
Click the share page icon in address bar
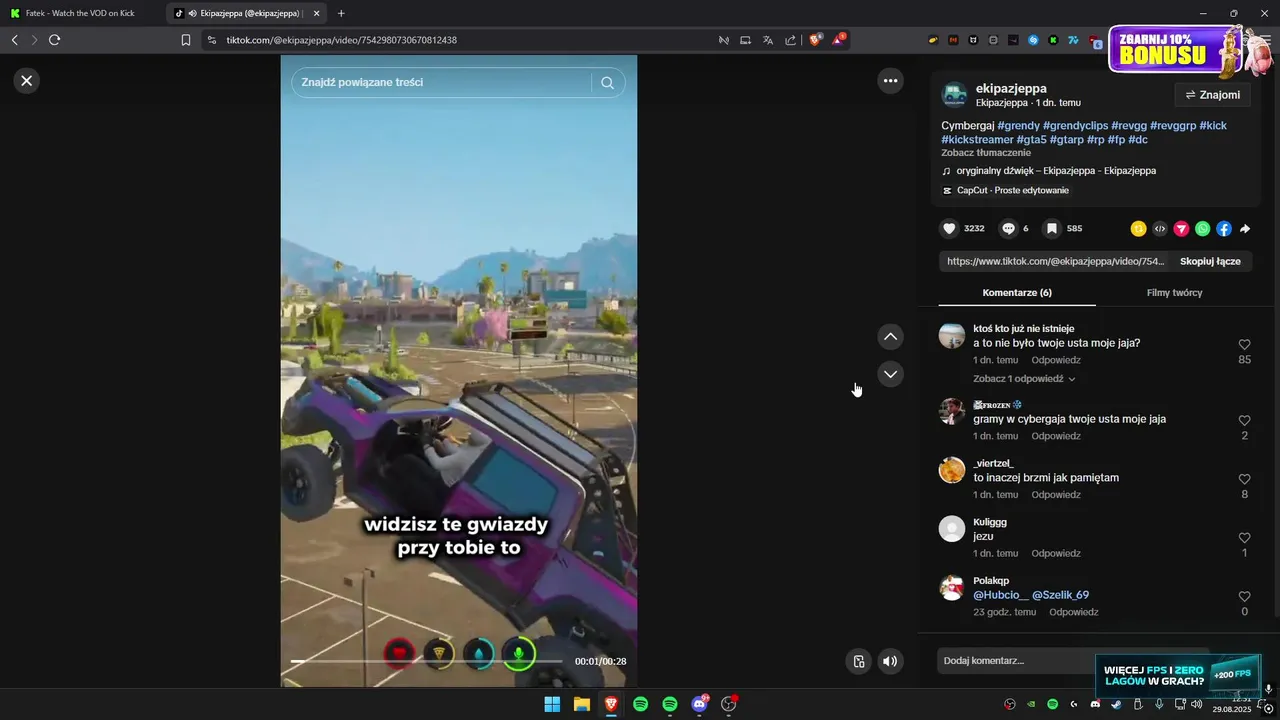point(790,40)
